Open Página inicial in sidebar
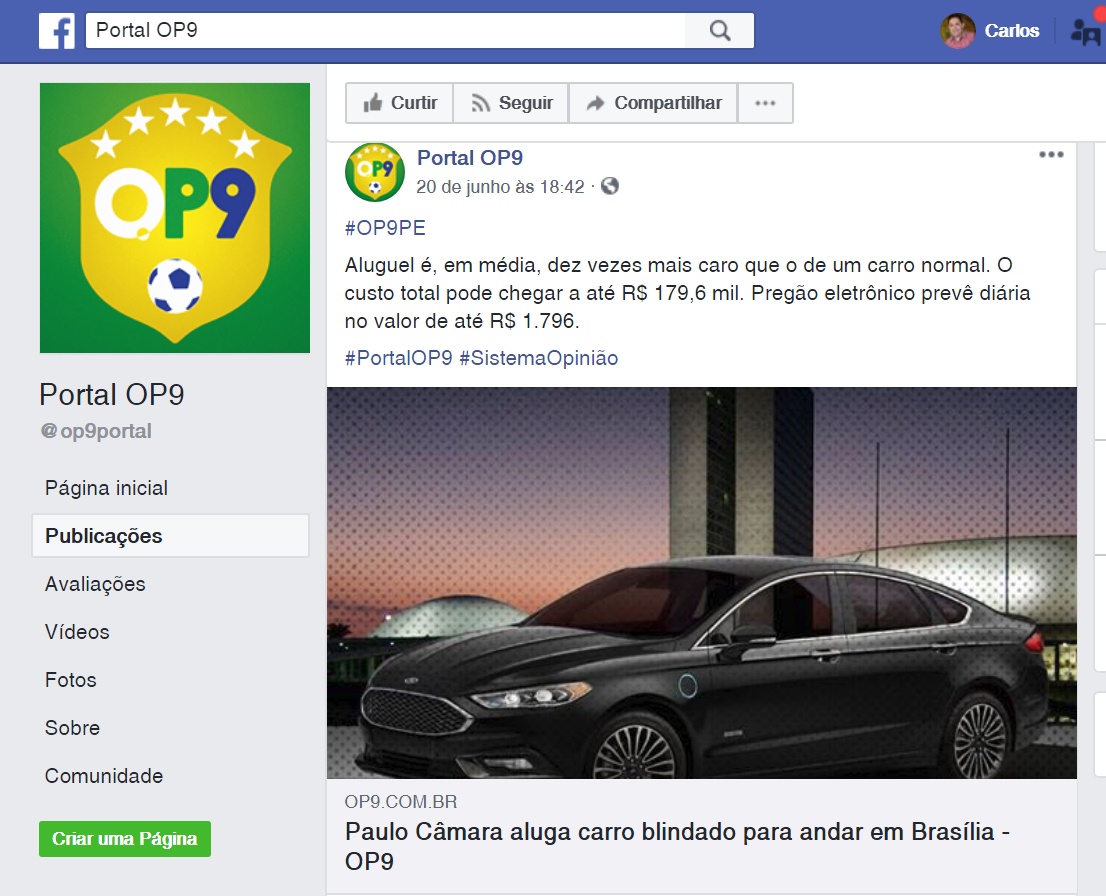Image resolution: width=1106 pixels, height=896 pixels. [x=107, y=488]
